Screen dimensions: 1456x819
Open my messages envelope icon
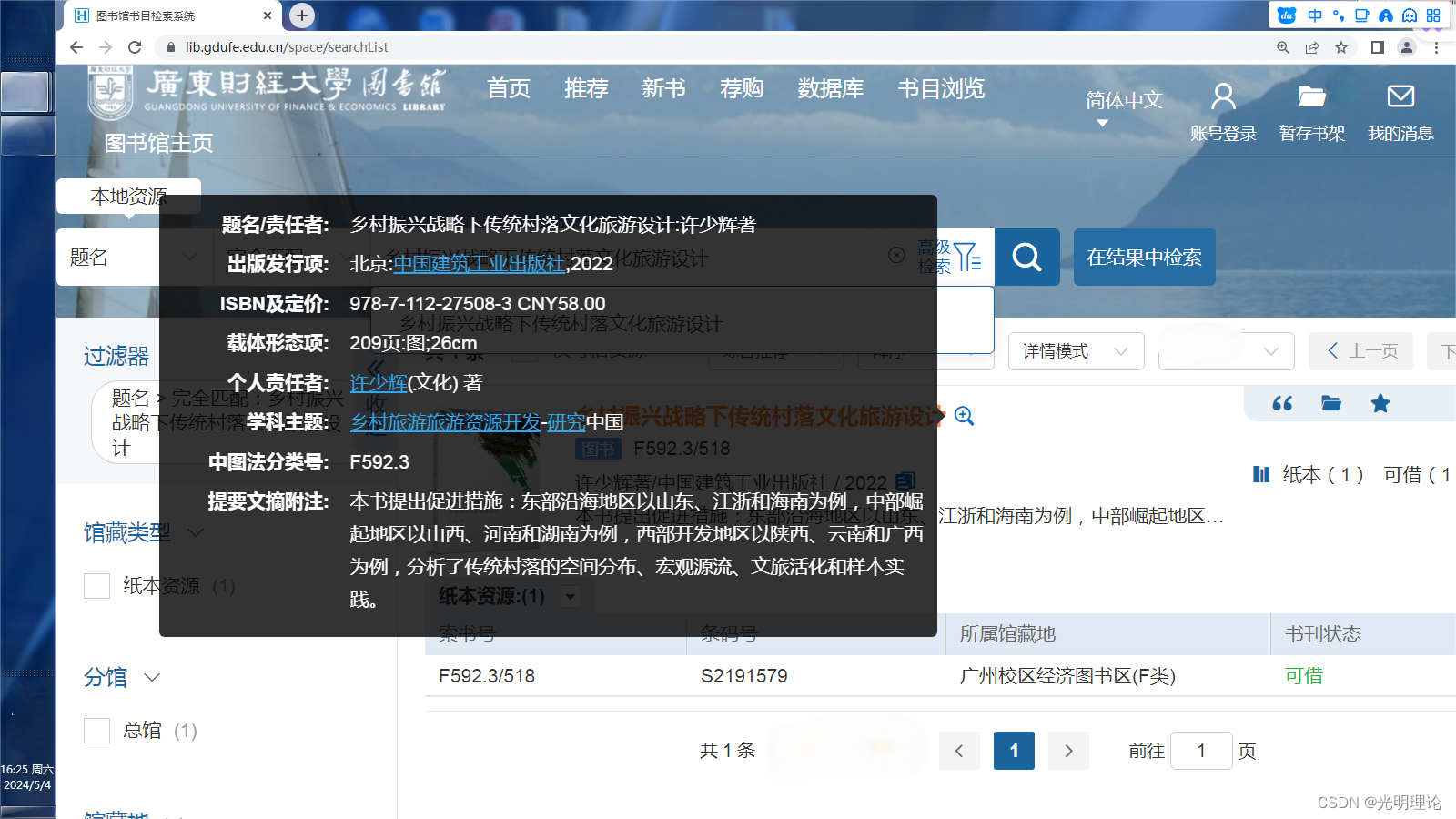pos(1400,96)
